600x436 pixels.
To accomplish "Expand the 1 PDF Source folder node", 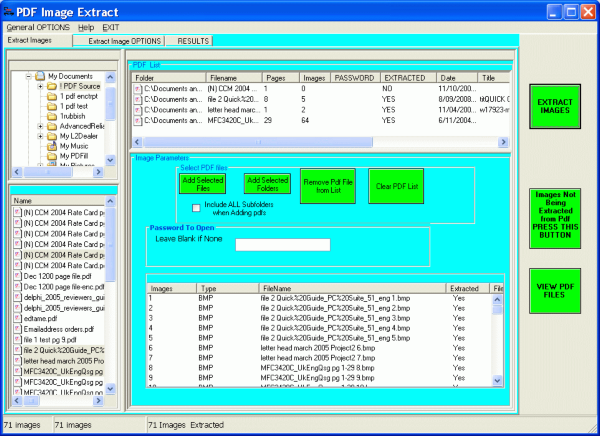I will pyautogui.click(x=41, y=86).
